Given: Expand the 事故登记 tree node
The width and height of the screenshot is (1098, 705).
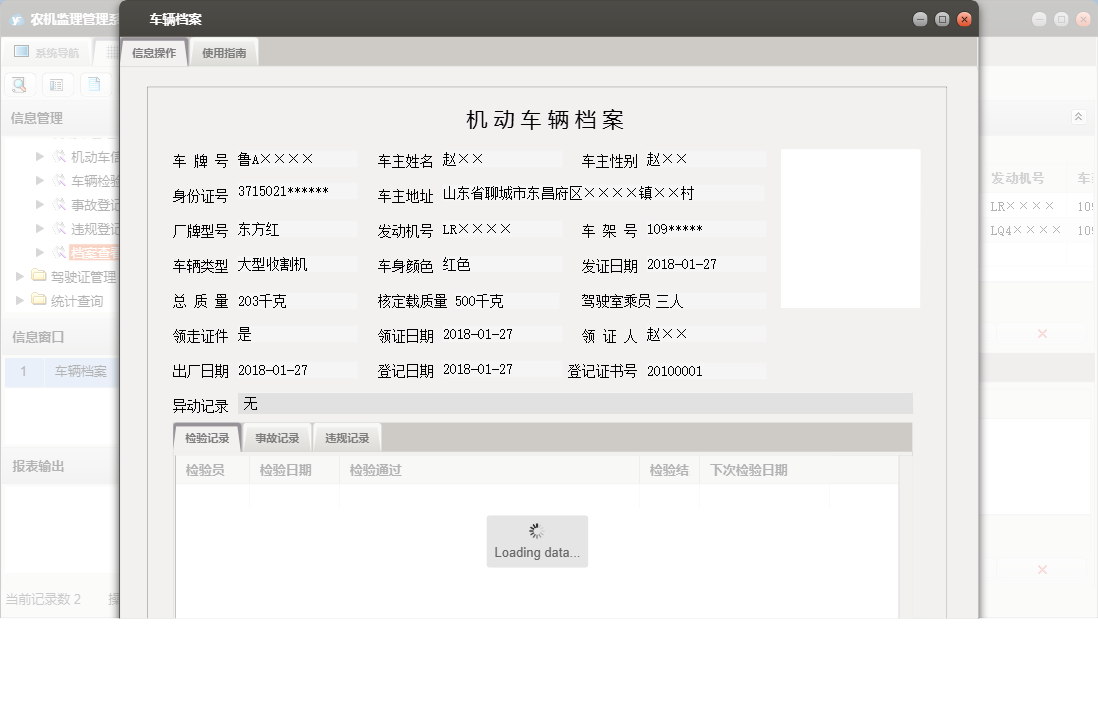Looking at the screenshot, I should coord(38,203).
